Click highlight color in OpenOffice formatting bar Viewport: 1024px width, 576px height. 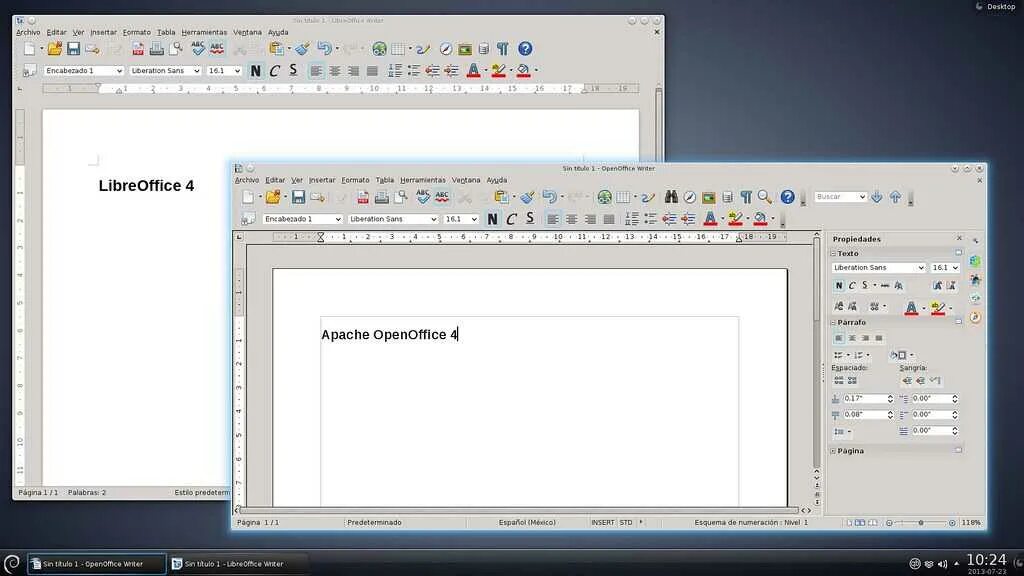[x=735, y=219]
